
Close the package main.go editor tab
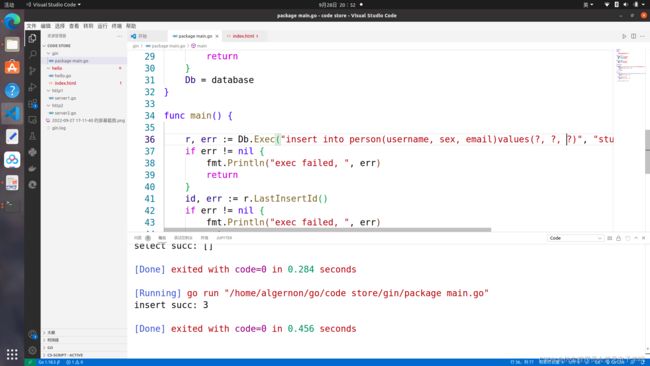coord(217,36)
